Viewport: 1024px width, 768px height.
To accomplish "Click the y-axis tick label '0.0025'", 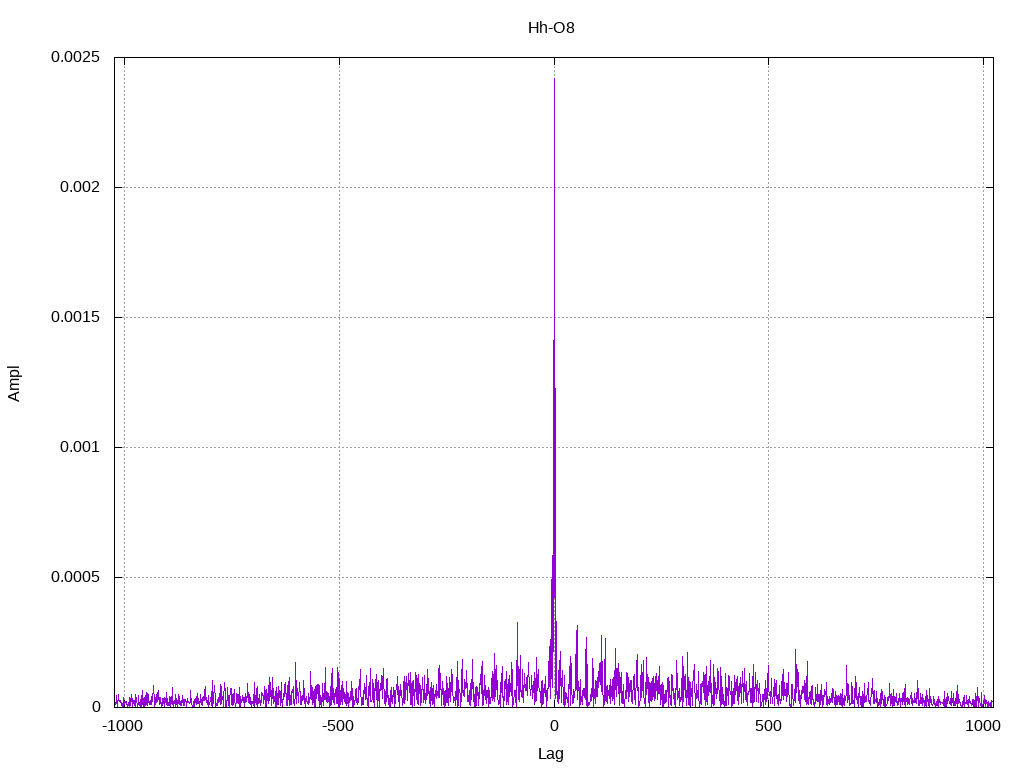I will [76, 57].
